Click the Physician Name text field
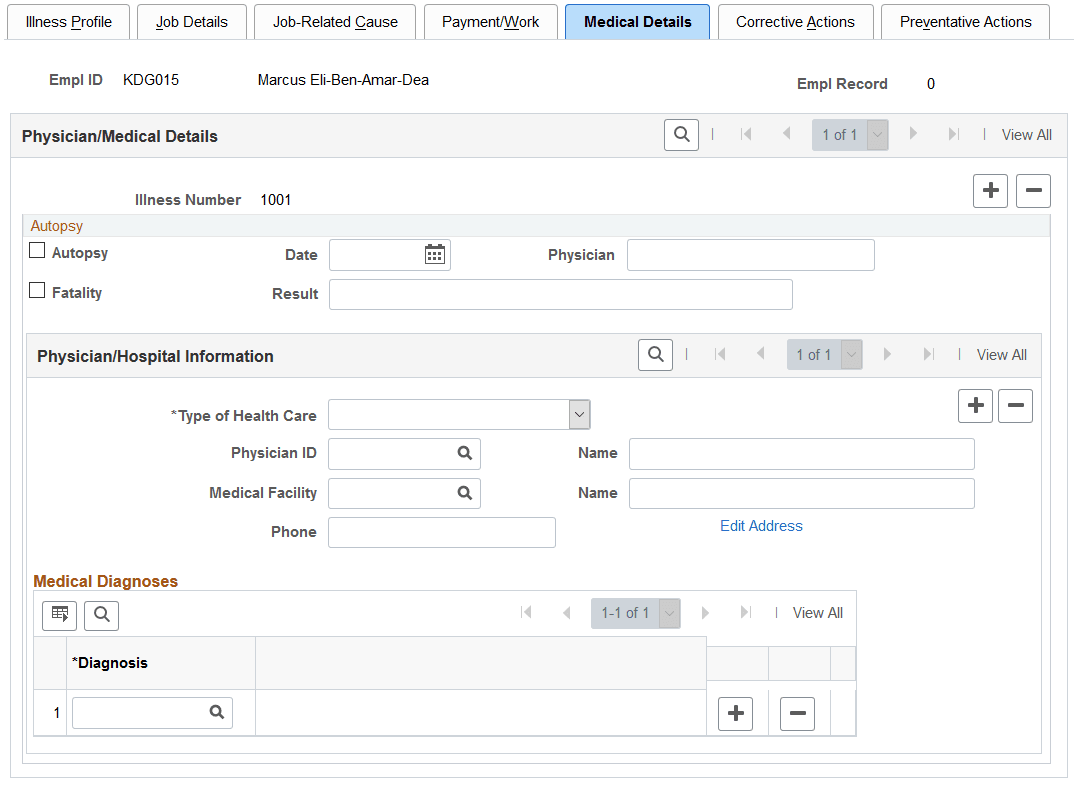This screenshot has height=786, width=1074. pyautogui.click(x=801, y=454)
